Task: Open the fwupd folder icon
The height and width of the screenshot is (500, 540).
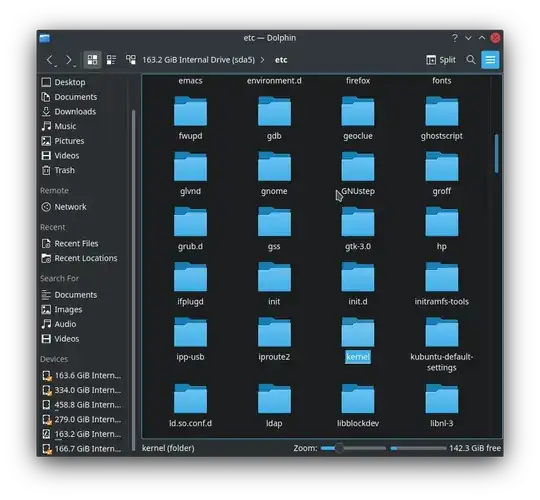Action: [190, 112]
